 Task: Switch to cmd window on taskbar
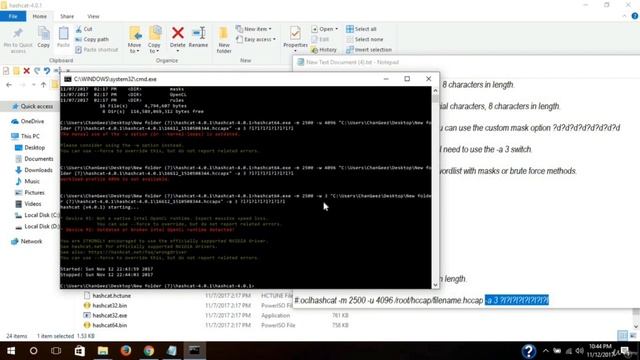pyautogui.click(x=195, y=351)
